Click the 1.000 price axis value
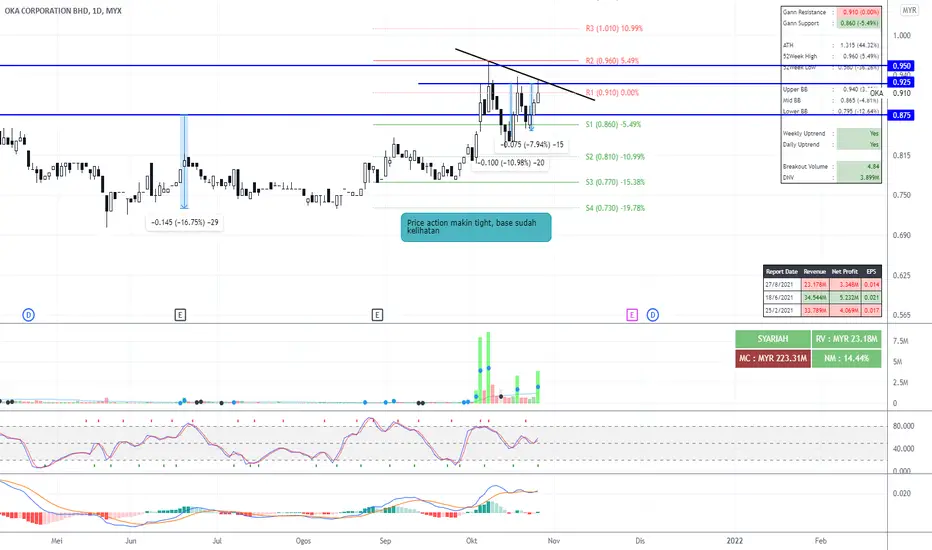Image resolution: width=932 pixels, height=550 pixels. coord(902,36)
